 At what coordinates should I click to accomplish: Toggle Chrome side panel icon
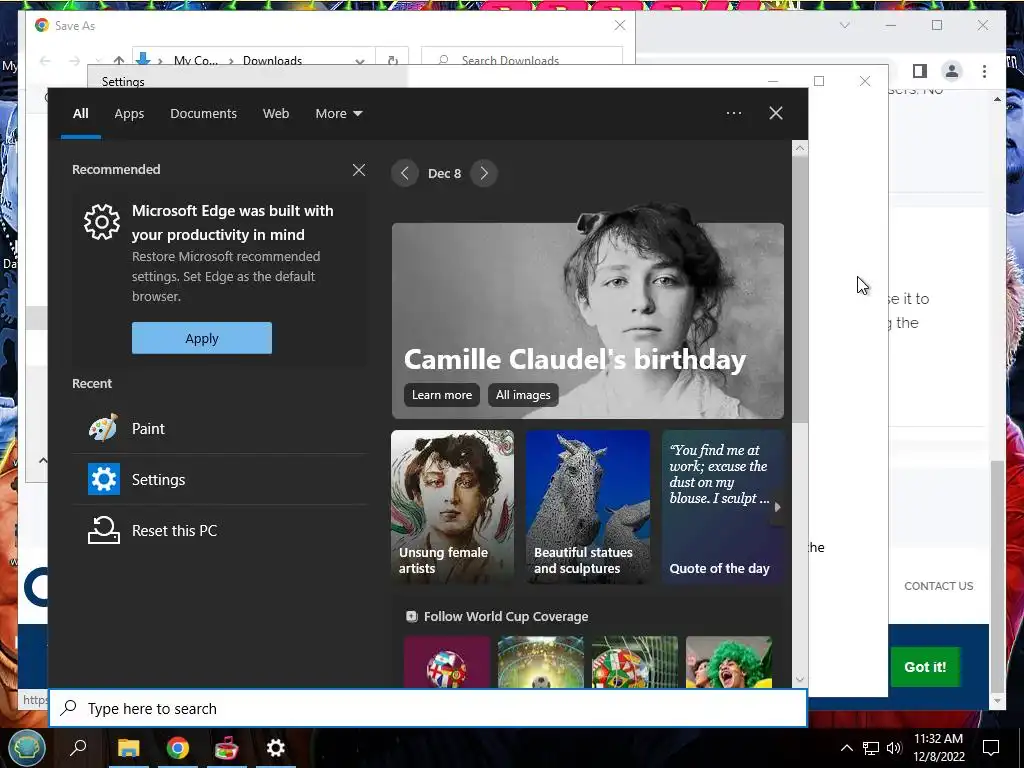(920, 71)
